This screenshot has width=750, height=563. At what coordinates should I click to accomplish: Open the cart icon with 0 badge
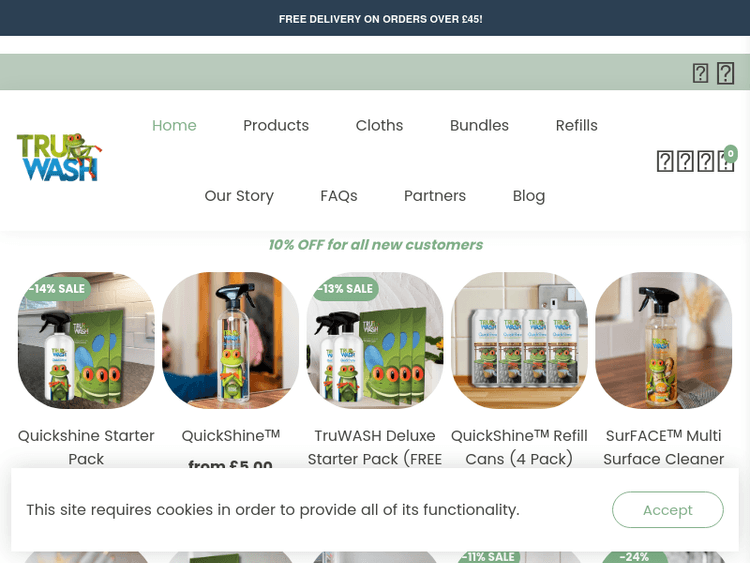click(726, 161)
